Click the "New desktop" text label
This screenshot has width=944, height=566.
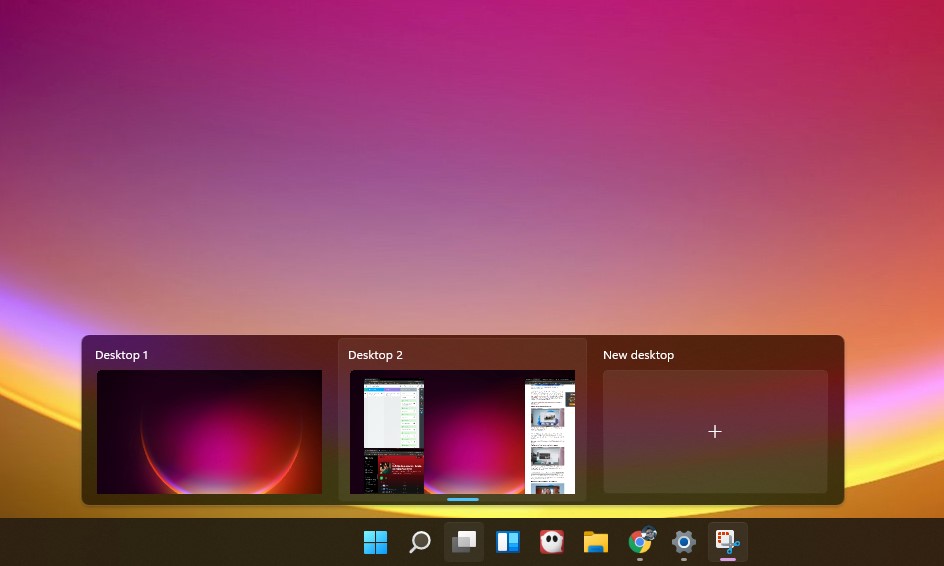638,355
